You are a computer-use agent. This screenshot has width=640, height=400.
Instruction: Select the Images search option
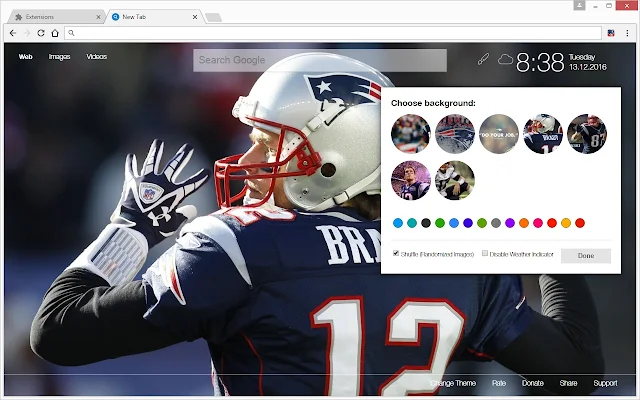pyautogui.click(x=60, y=57)
